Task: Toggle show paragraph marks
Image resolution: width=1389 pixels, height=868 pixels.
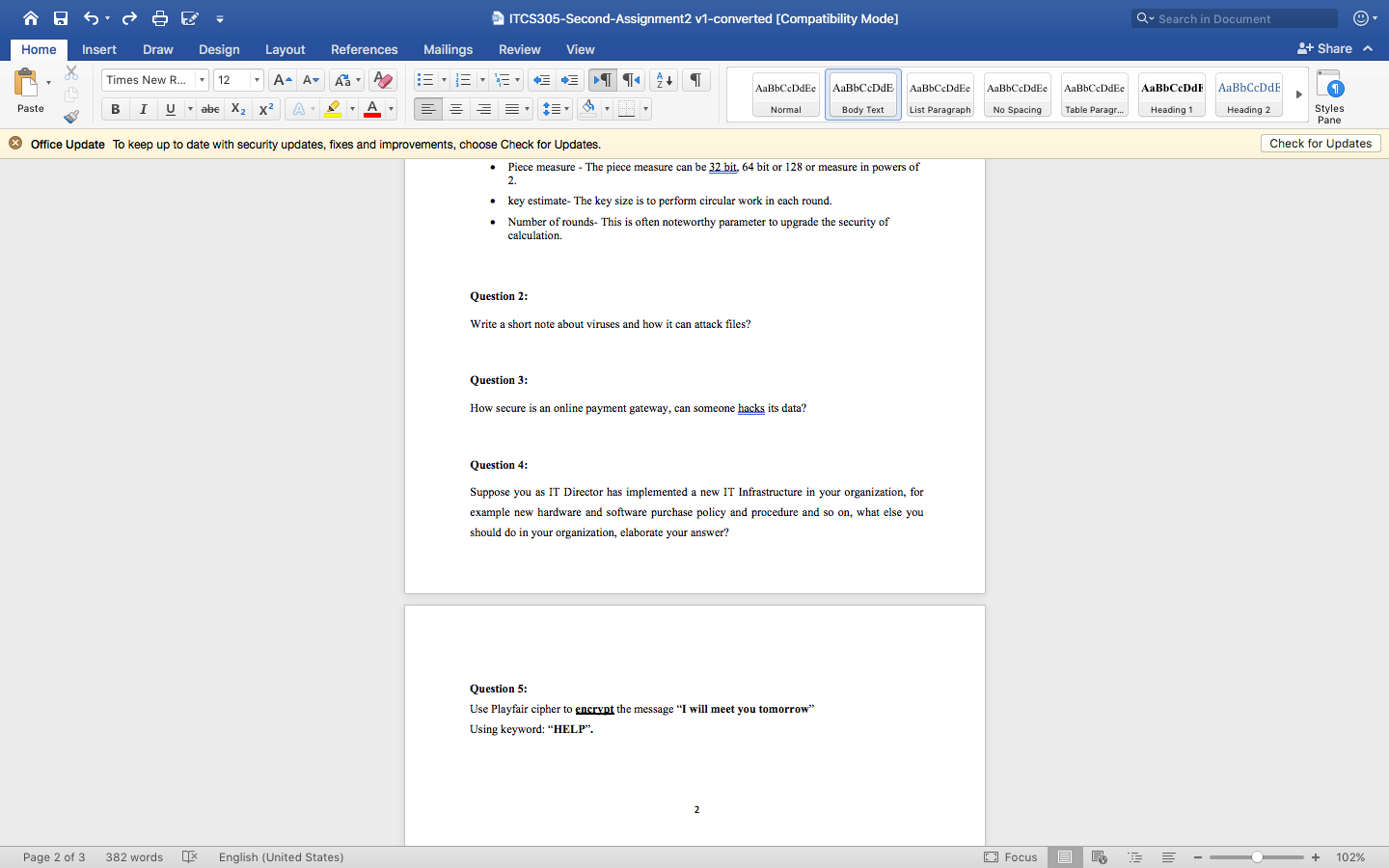Action: 695,80
